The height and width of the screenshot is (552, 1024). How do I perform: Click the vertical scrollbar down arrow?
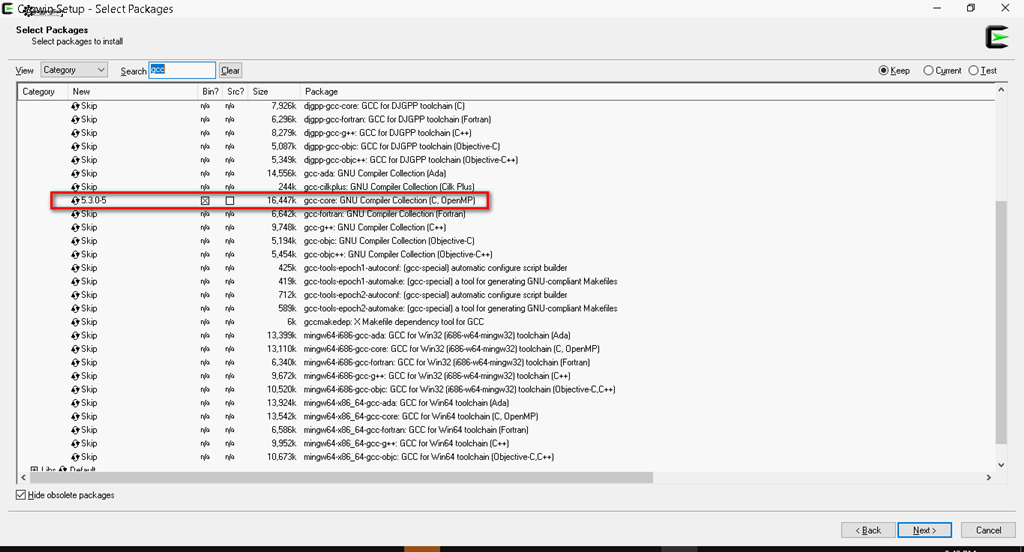(1001, 465)
